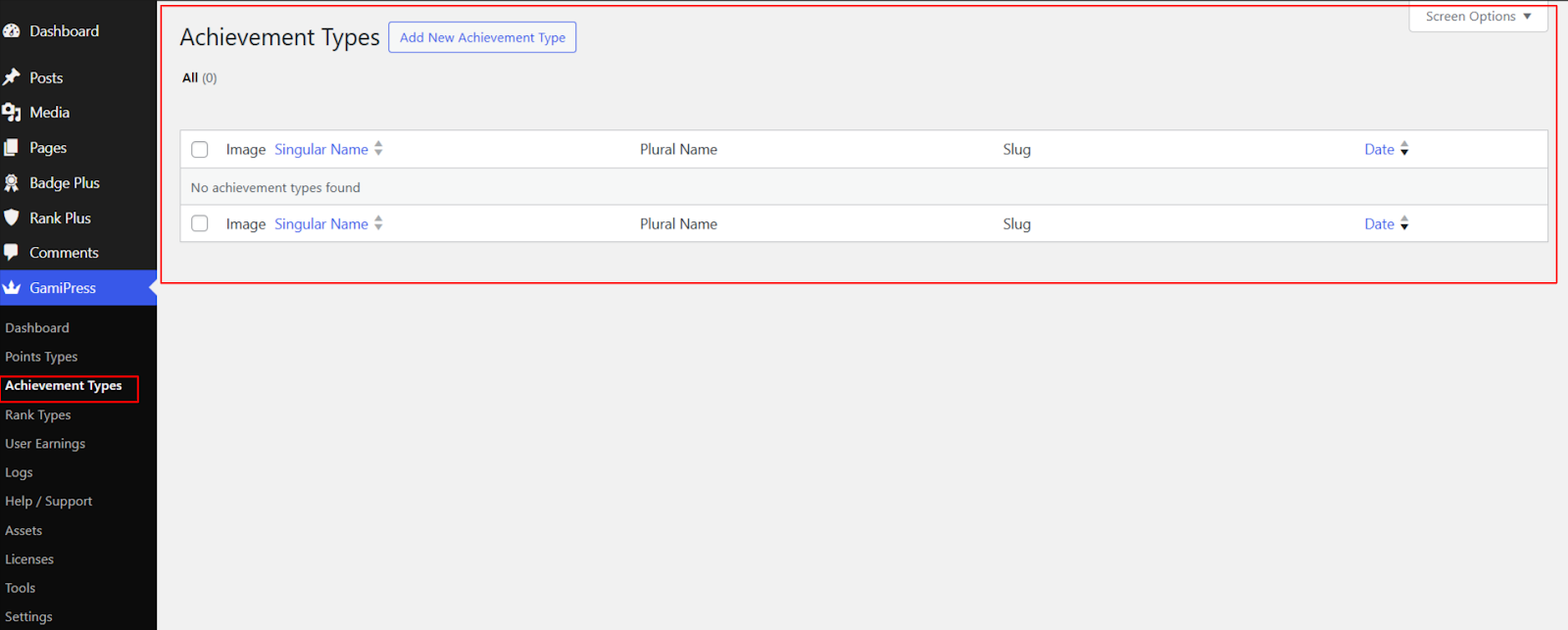
Task: Tick the select-all checkbox in table header
Action: point(200,150)
